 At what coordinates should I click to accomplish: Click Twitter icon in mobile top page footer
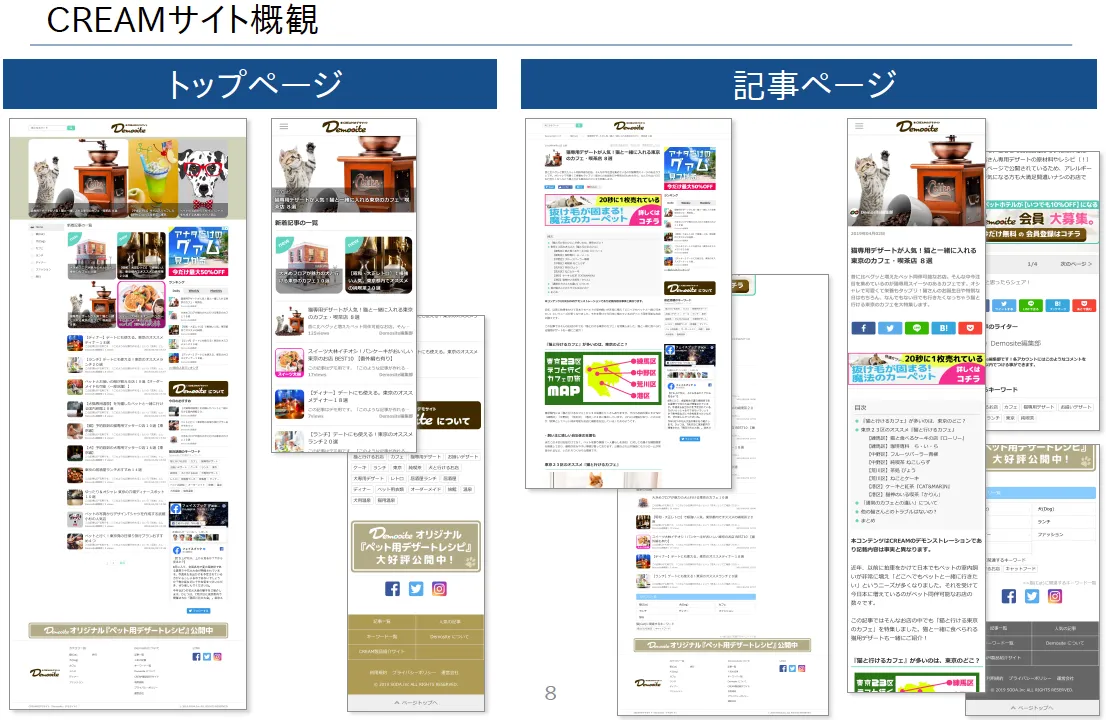(x=416, y=589)
